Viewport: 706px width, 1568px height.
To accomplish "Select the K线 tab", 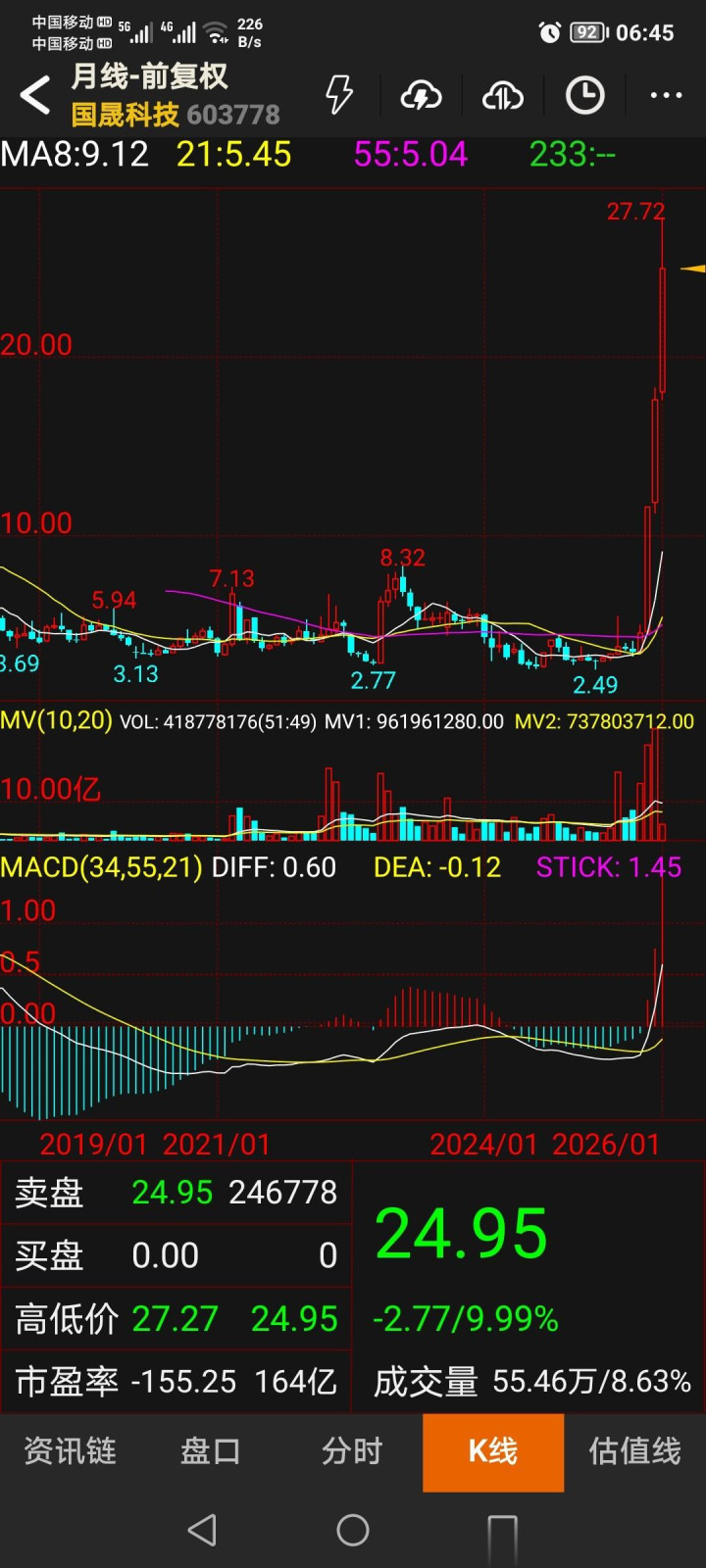I will [x=493, y=1451].
